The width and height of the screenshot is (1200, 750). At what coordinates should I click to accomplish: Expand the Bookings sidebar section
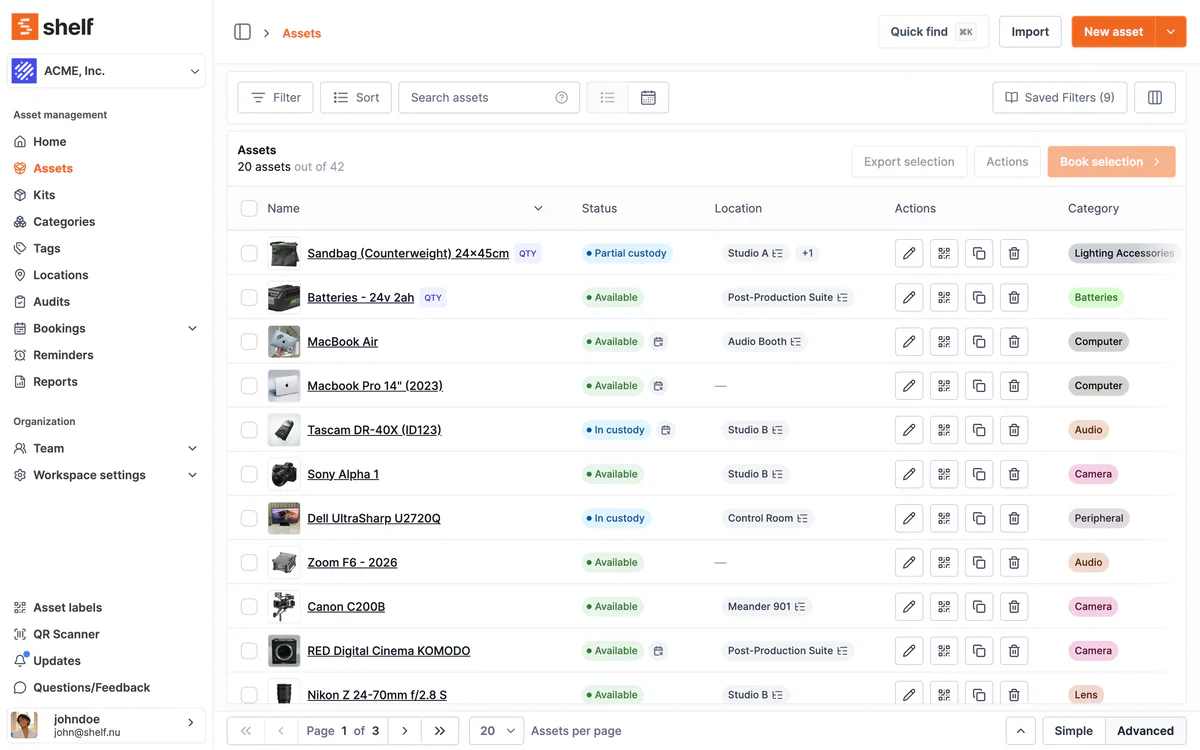[193, 328]
